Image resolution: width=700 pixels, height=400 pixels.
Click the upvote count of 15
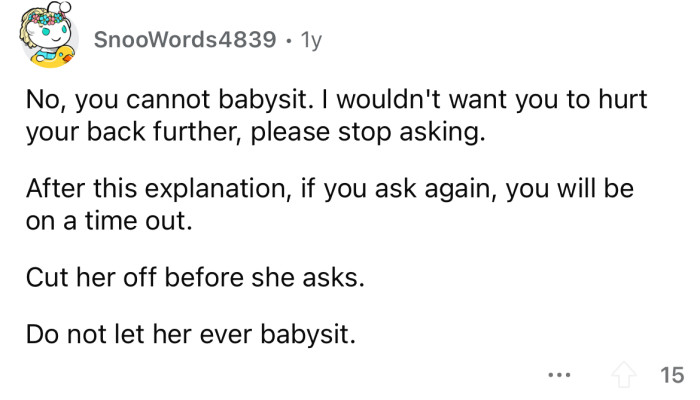[671, 375]
